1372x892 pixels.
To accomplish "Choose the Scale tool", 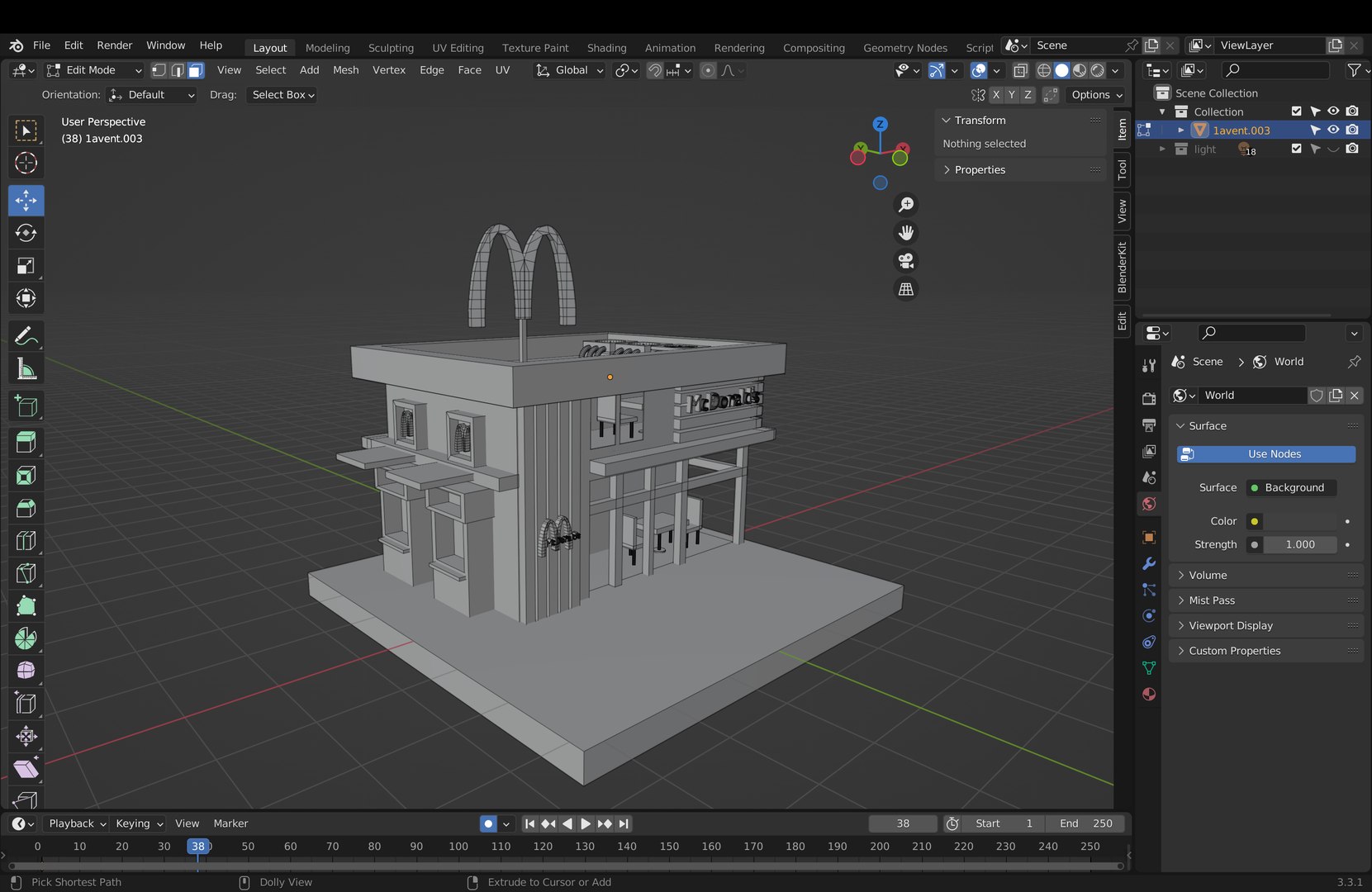I will (x=26, y=266).
